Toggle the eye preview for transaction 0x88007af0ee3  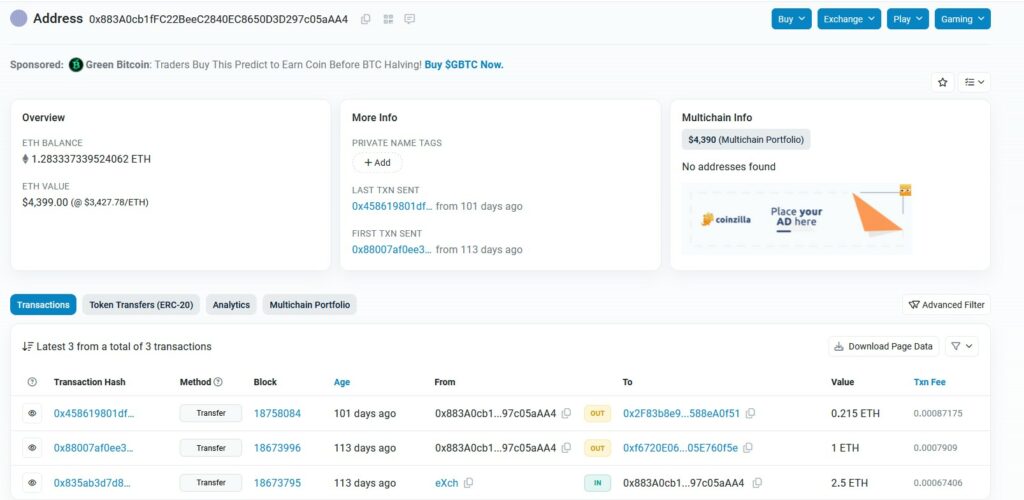click(32, 448)
